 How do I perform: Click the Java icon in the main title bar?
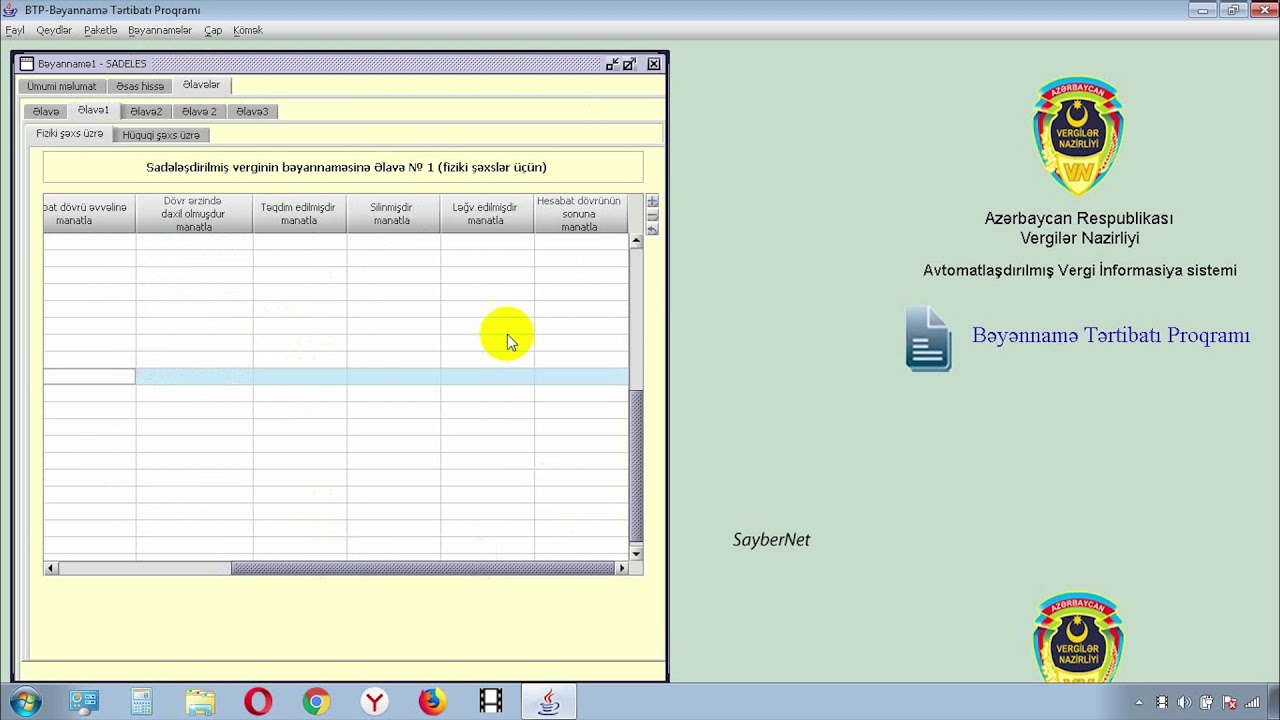(x=11, y=10)
